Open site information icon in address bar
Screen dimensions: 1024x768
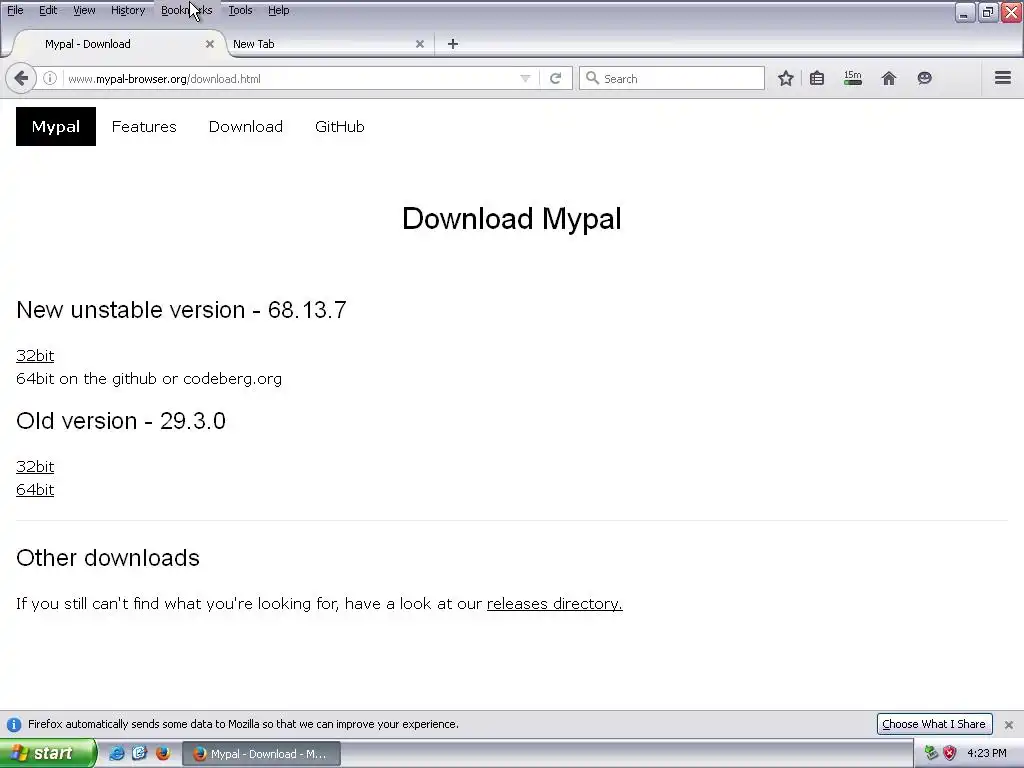50,78
